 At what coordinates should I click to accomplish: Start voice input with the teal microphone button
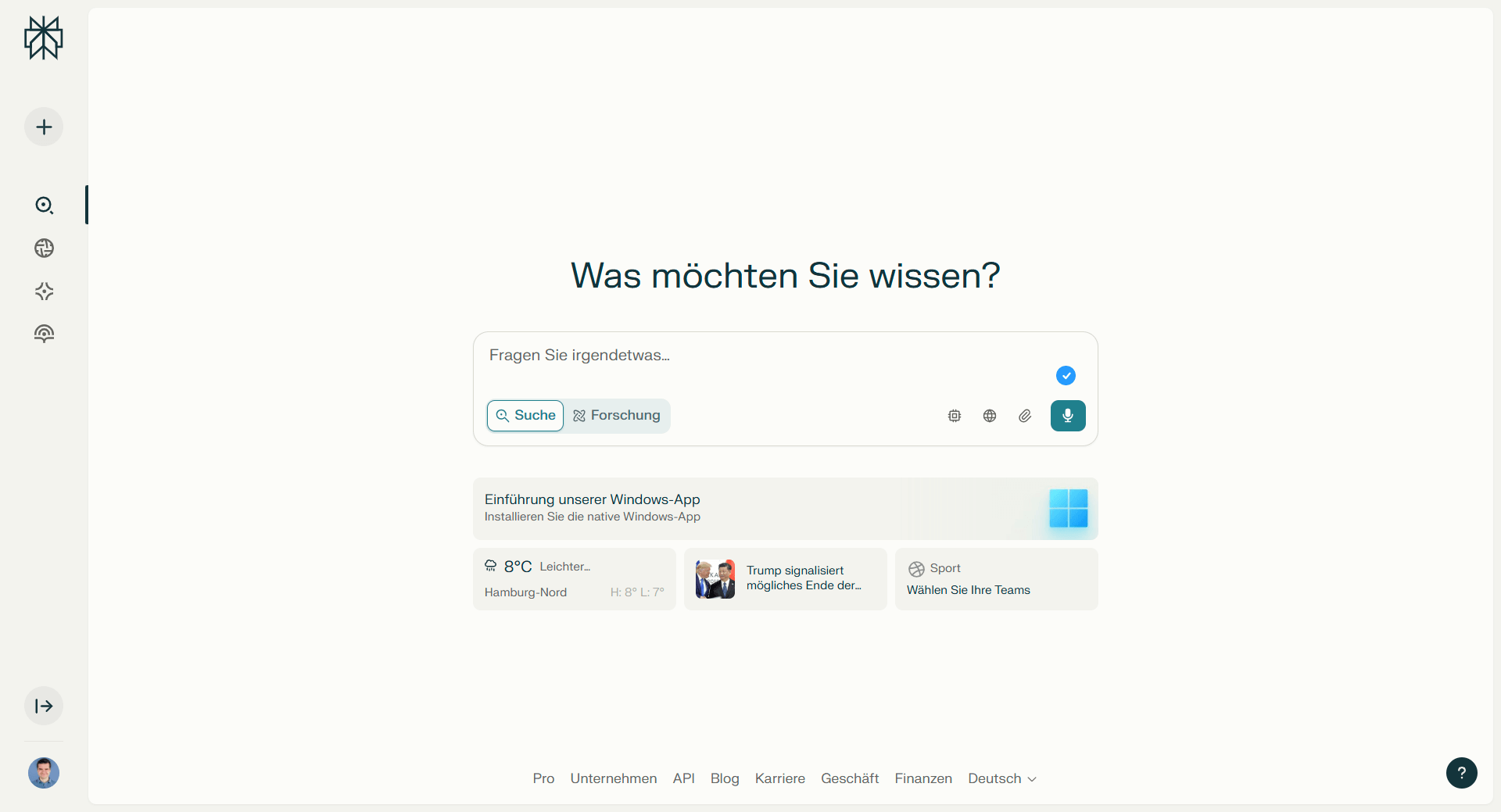(x=1068, y=415)
